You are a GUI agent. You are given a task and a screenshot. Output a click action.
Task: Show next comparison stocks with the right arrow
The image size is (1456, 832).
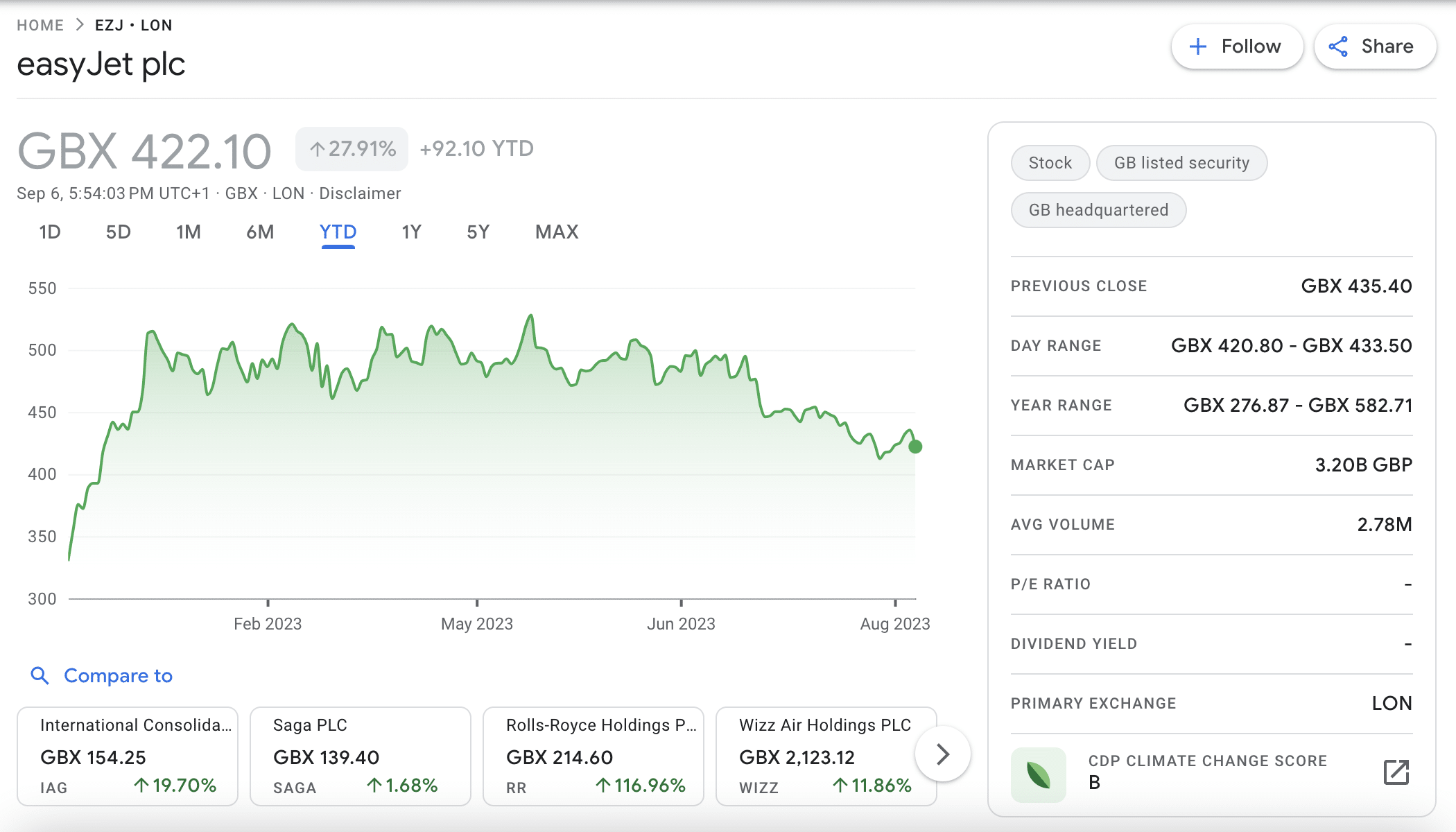[x=942, y=754]
